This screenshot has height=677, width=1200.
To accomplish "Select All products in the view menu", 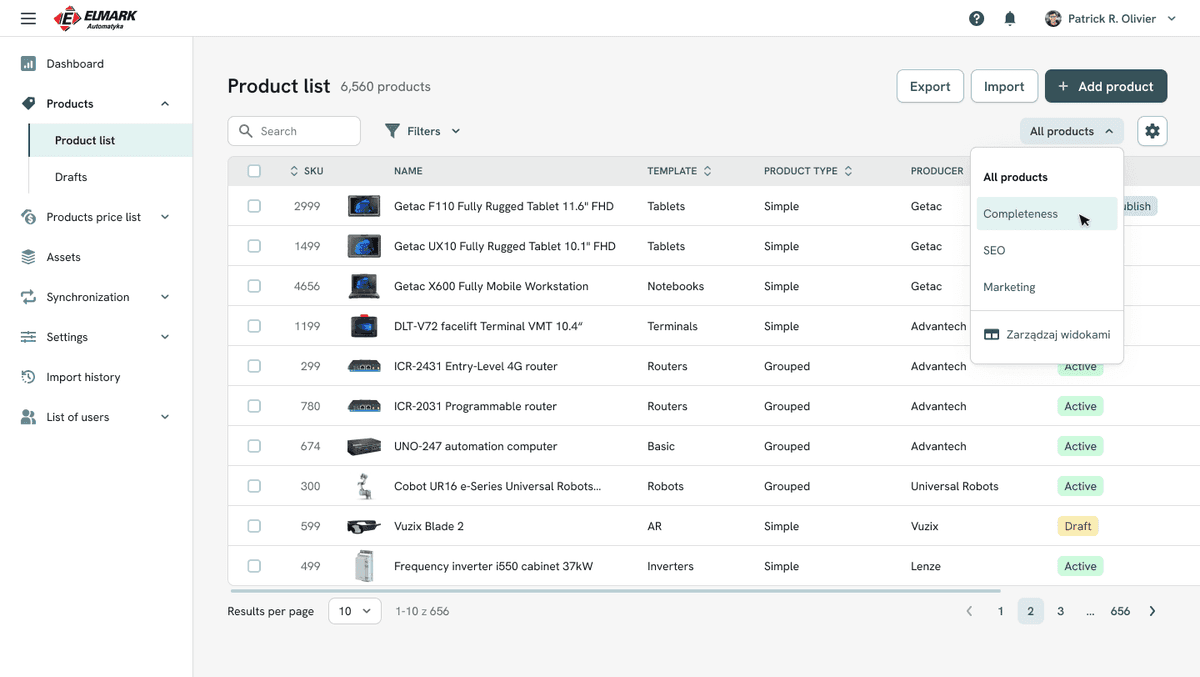I will [x=1047, y=177].
